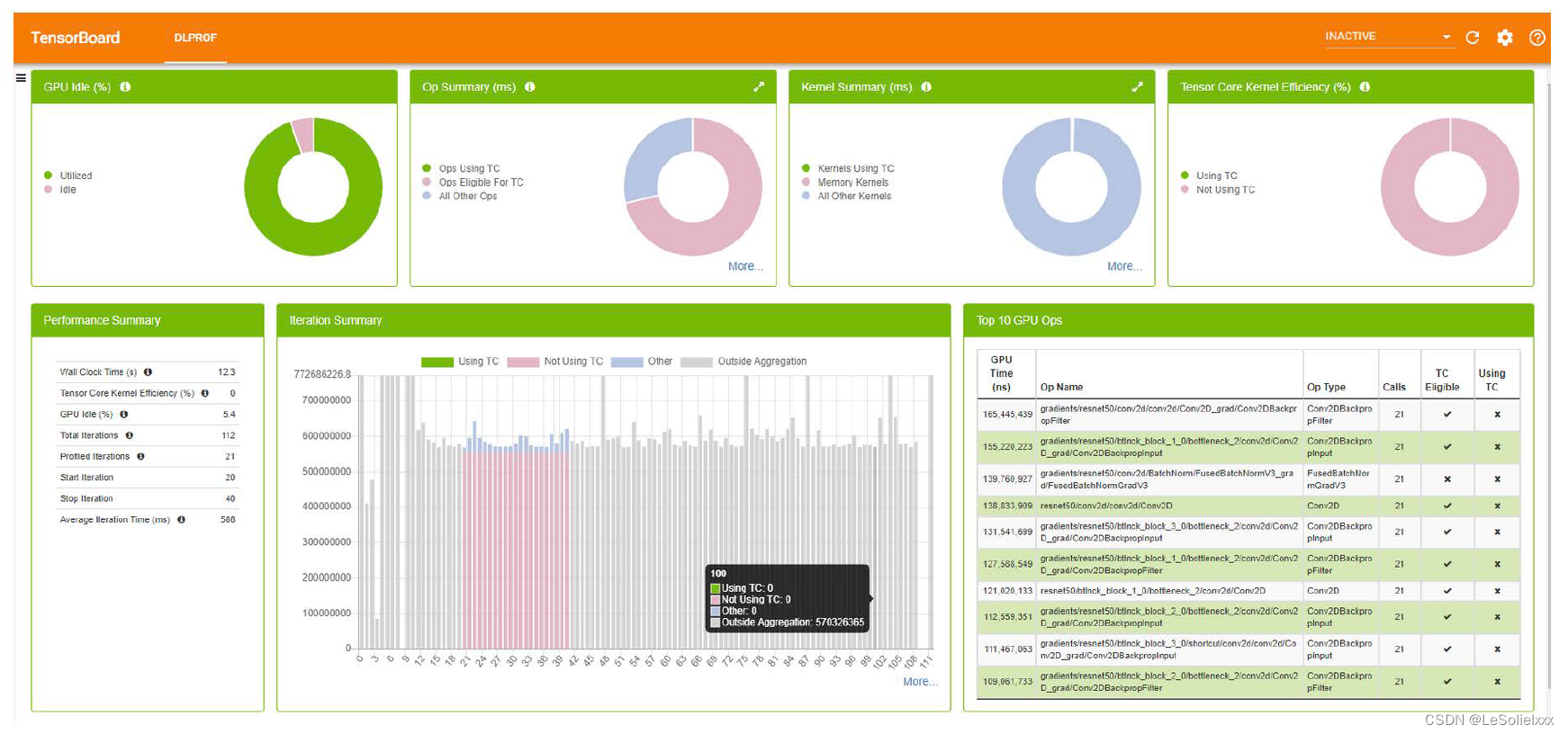
Task: Select row with GPU time 165,445,439
Action: point(1248,415)
